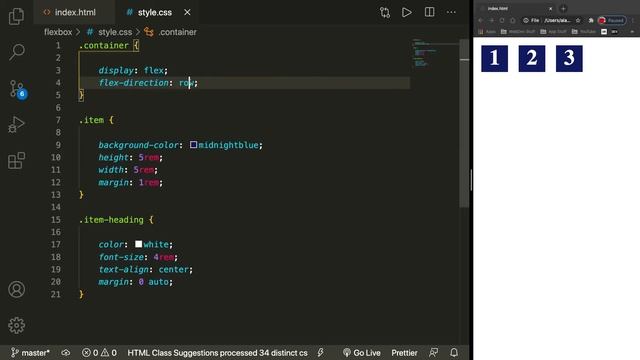Split the editor to the right
Screen dimensions: 640x360
pos(429,12)
